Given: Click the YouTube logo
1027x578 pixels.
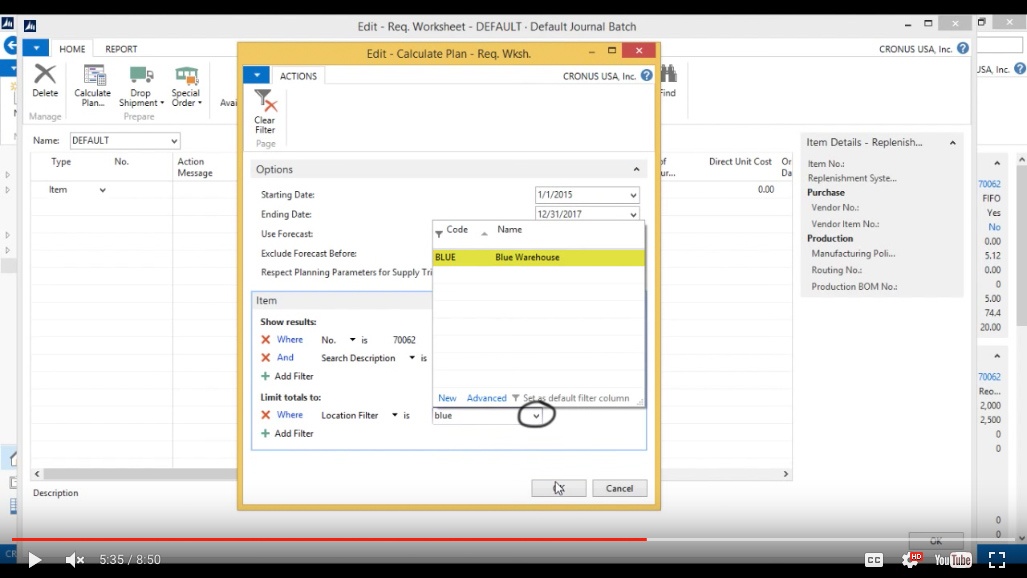Looking at the screenshot, I should 952,560.
